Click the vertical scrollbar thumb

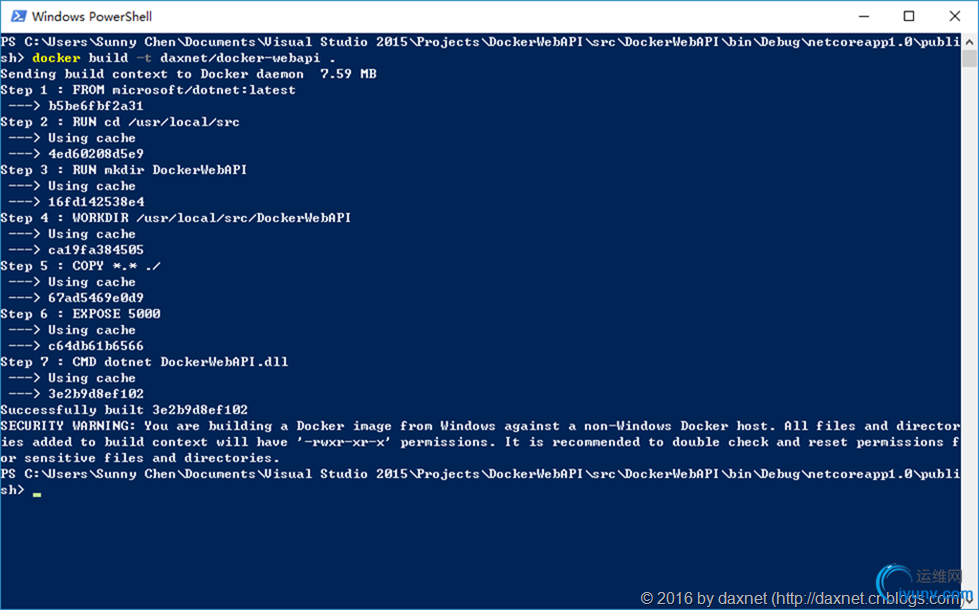pos(969,59)
